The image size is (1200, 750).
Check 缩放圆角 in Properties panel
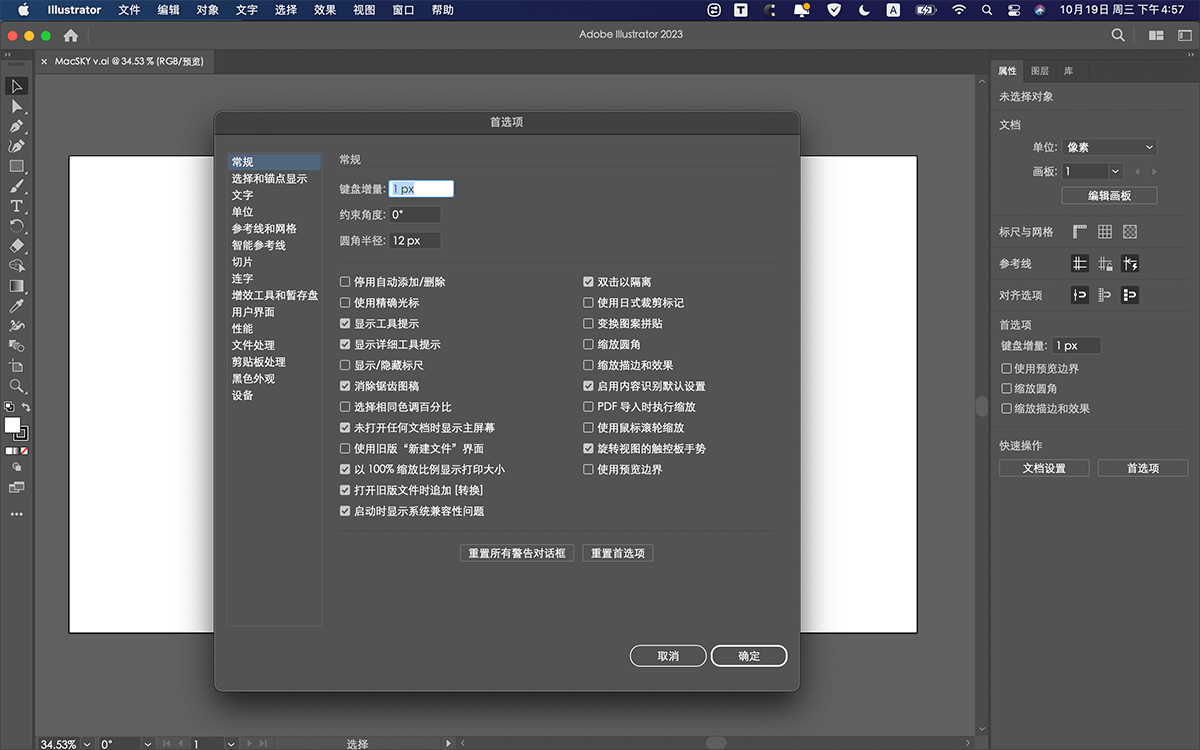point(1007,388)
